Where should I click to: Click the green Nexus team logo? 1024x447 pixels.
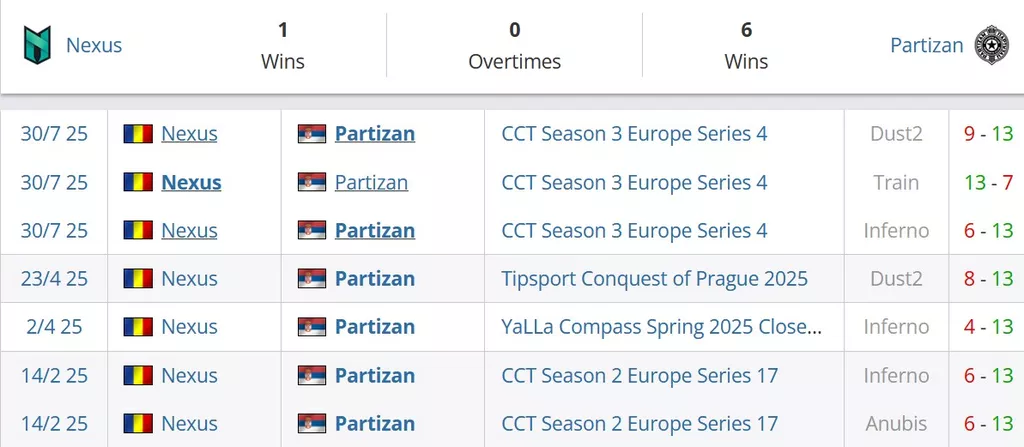tap(37, 45)
